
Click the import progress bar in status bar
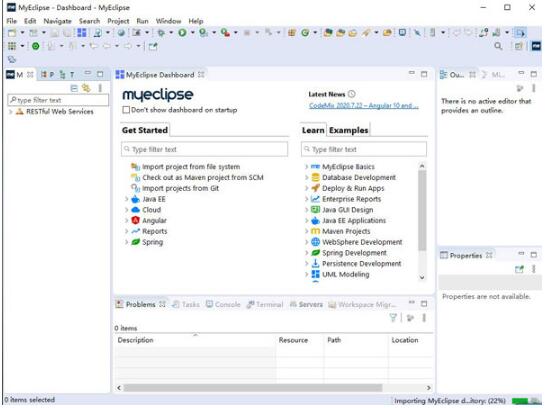click(526, 401)
